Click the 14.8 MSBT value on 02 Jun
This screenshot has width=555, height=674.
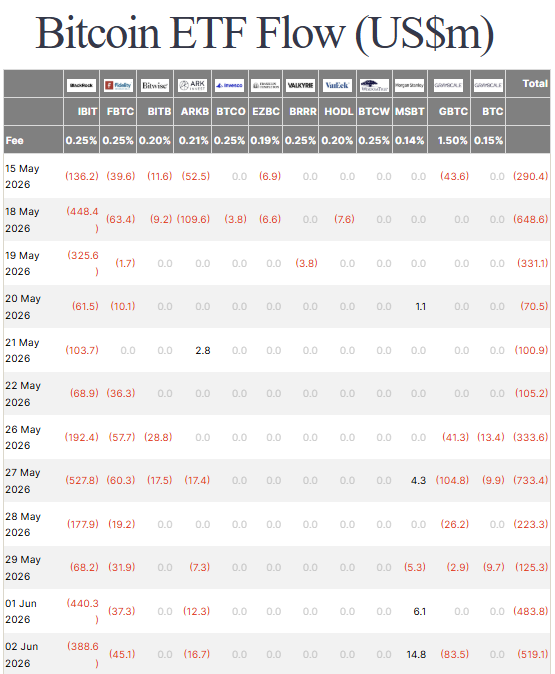416,655
